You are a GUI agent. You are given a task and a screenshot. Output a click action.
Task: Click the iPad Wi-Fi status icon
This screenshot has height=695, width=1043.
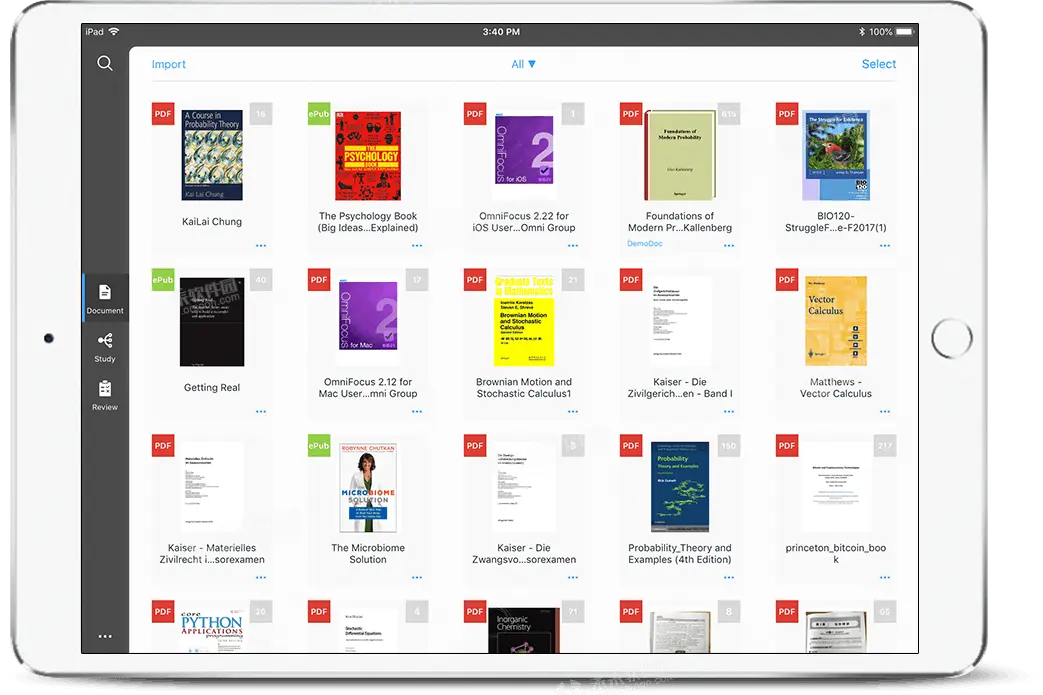pyautogui.click(x=114, y=32)
